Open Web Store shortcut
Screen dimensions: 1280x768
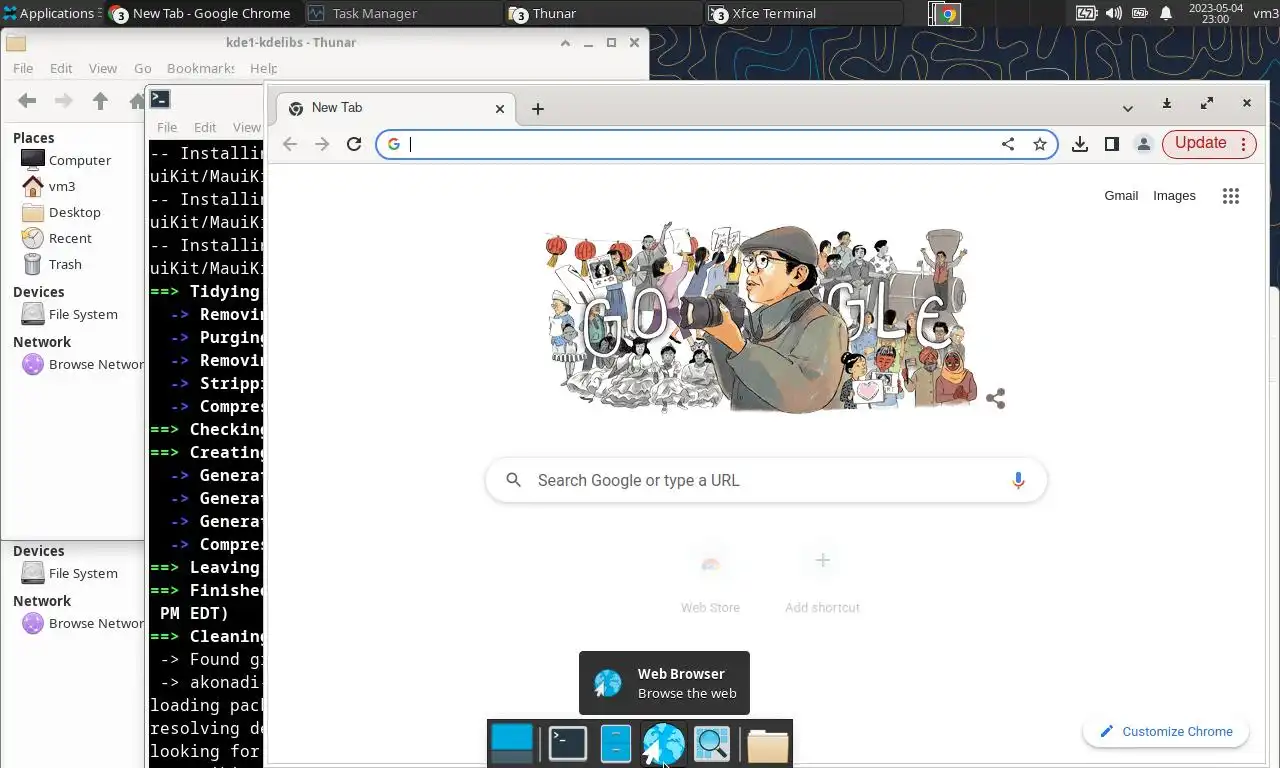[x=710, y=580]
